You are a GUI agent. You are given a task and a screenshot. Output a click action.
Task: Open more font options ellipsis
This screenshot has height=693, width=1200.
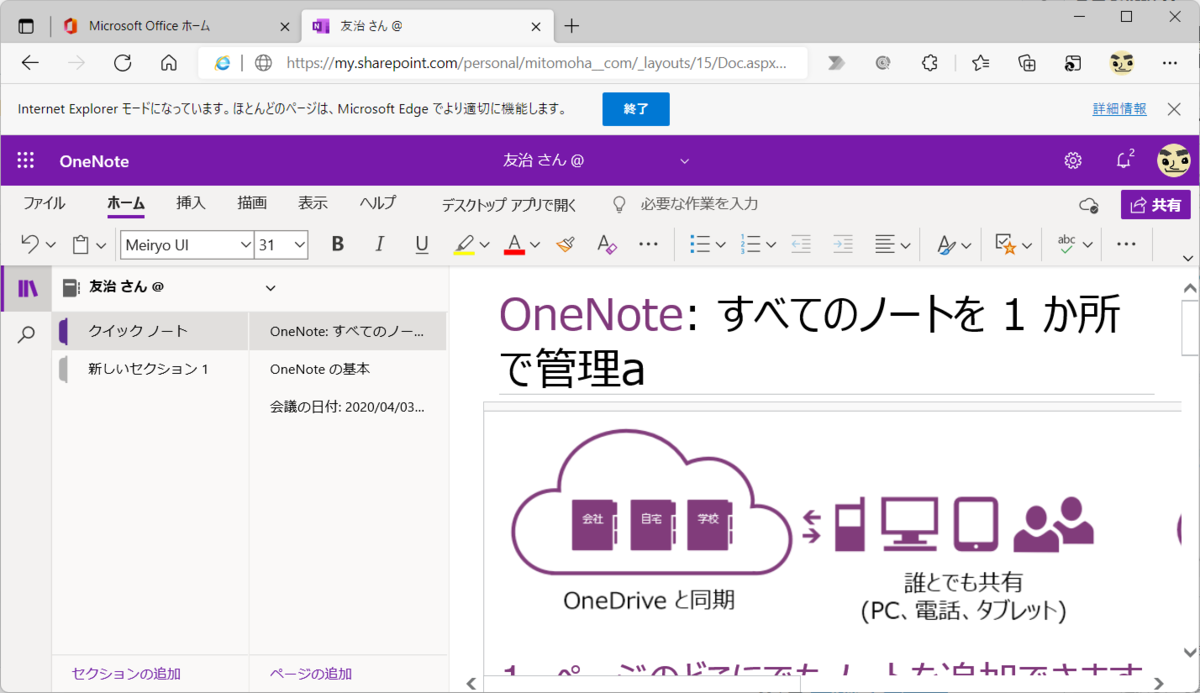[x=648, y=244]
